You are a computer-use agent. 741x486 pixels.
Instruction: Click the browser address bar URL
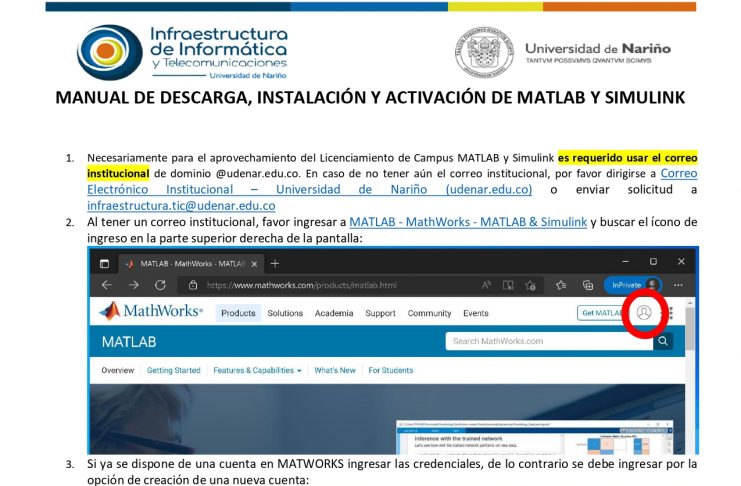302,285
